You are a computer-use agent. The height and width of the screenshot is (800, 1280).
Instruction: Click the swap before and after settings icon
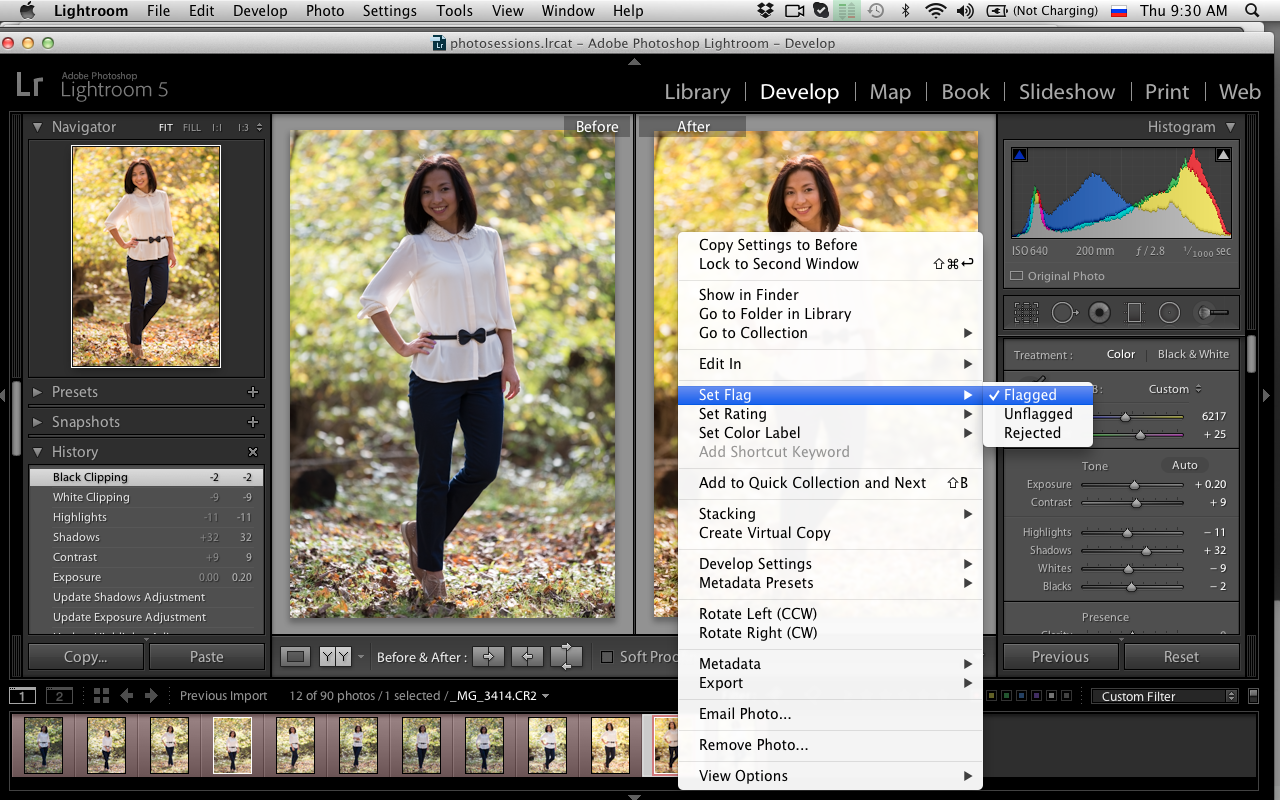566,657
